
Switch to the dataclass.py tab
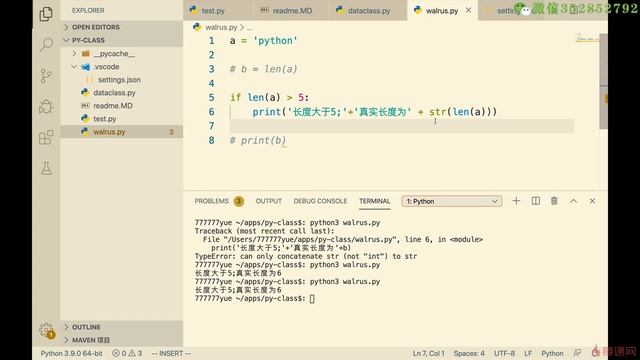tap(369, 11)
